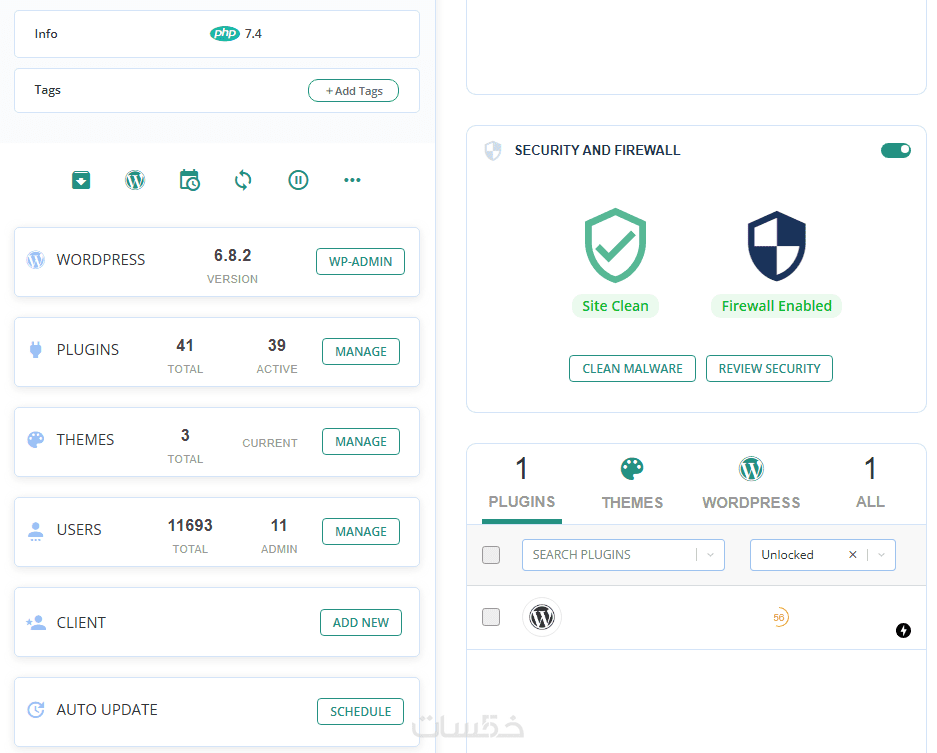
Task: Click the WordPress logo in the version card
Action: coord(36,259)
